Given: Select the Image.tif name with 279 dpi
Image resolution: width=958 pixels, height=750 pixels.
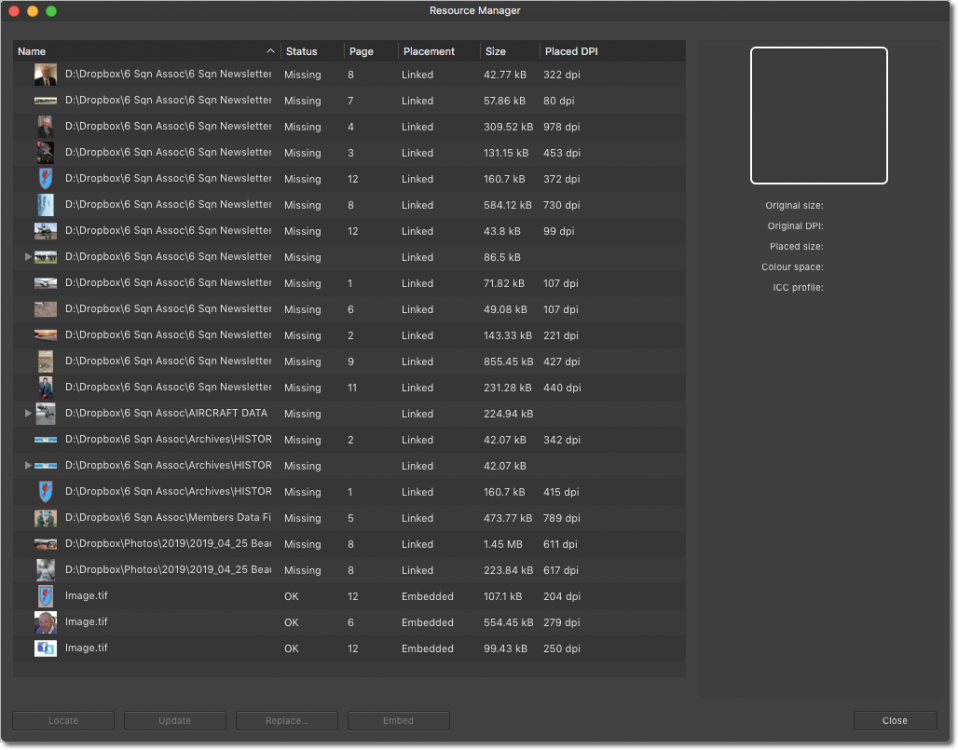Looking at the screenshot, I should click(86, 622).
